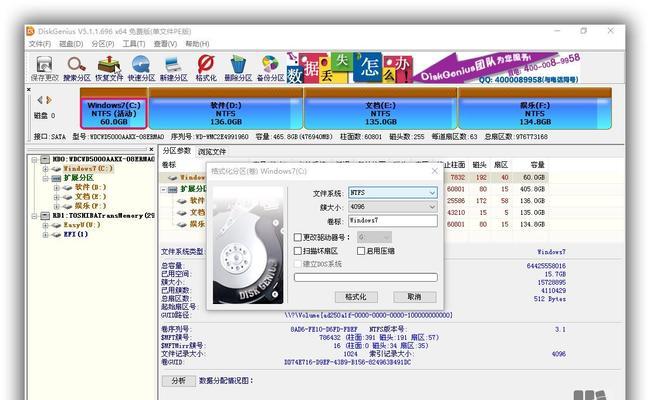
Task: Launch the Recover Files (恢复文件) tool
Action: click(x=109, y=68)
